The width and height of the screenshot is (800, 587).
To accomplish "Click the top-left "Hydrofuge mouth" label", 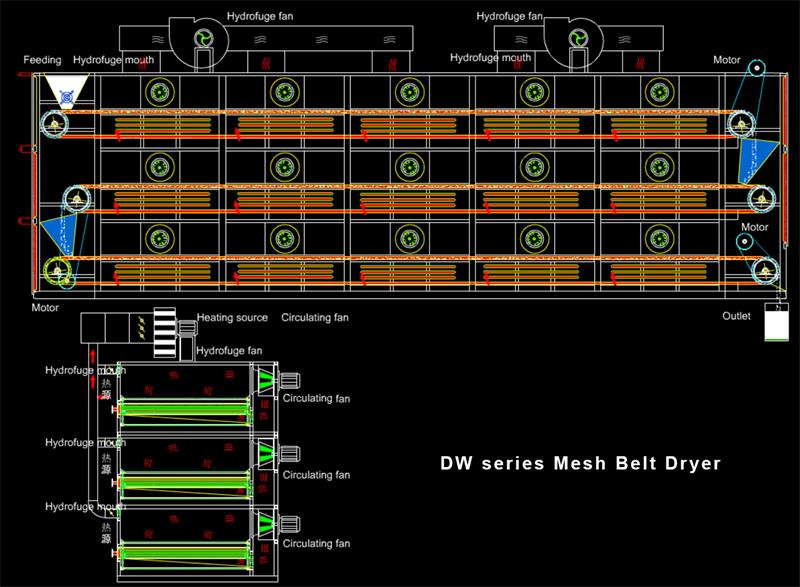I will click(114, 61).
